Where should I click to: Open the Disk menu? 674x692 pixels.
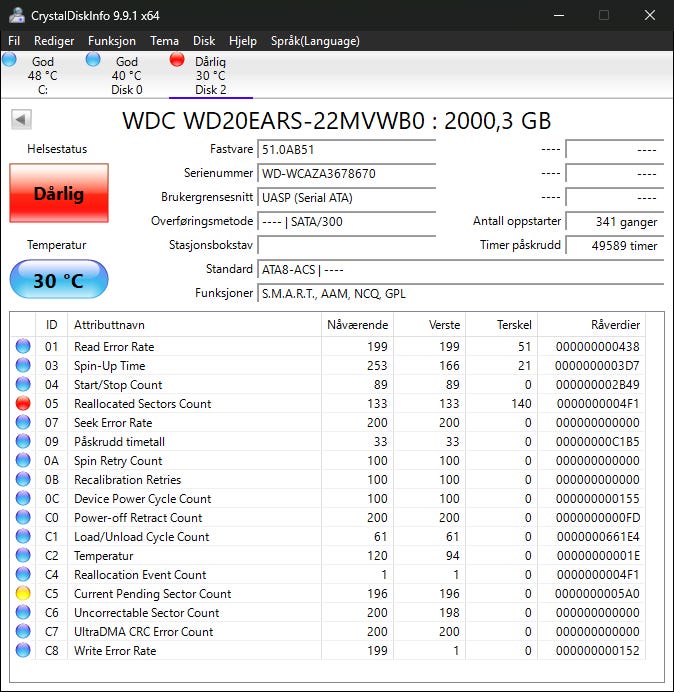click(x=204, y=41)
